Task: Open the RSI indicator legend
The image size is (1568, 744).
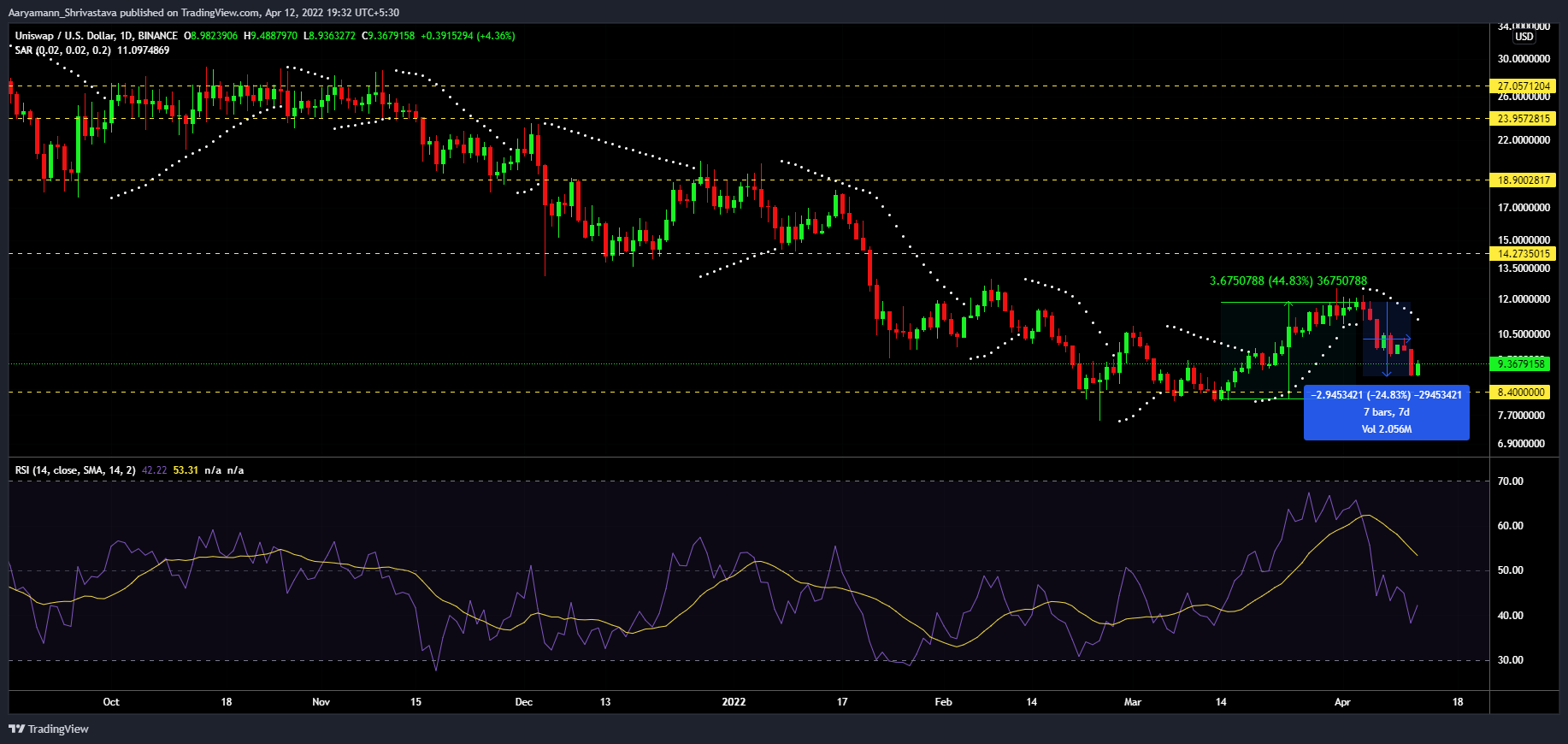Action: [74, 470]
